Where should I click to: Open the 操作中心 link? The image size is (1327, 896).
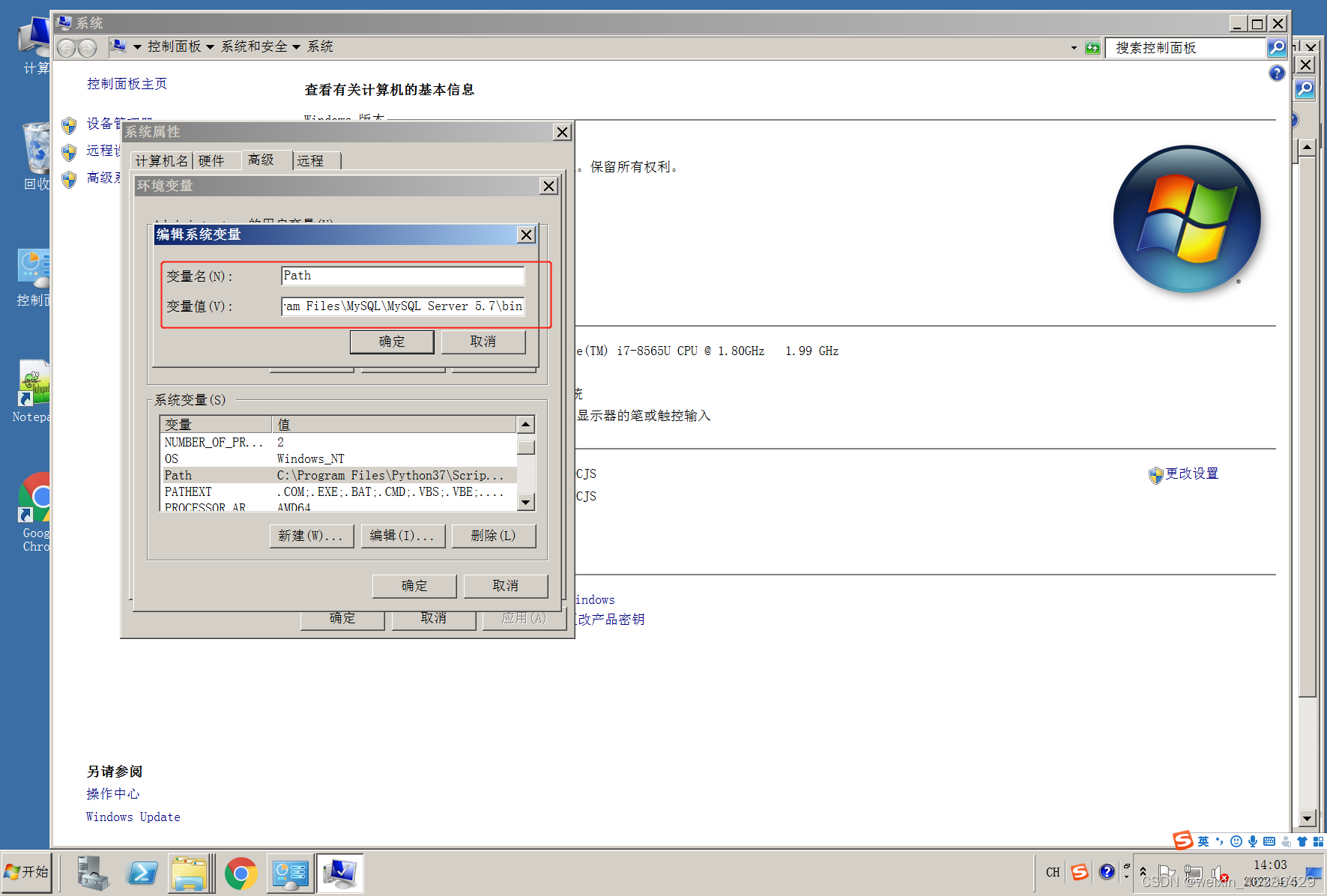113,794
